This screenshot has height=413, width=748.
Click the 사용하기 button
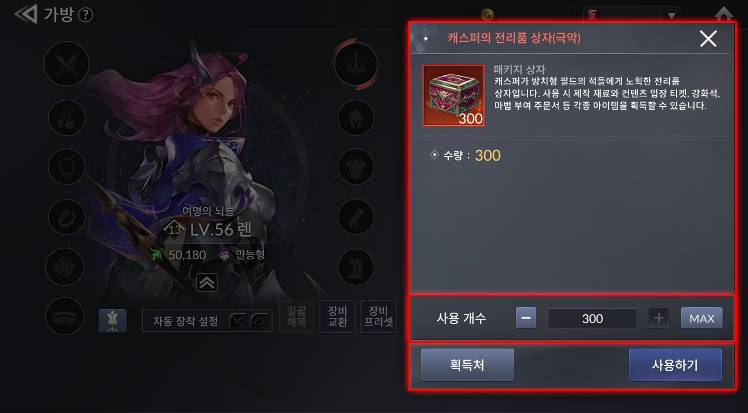click(675, 365)
